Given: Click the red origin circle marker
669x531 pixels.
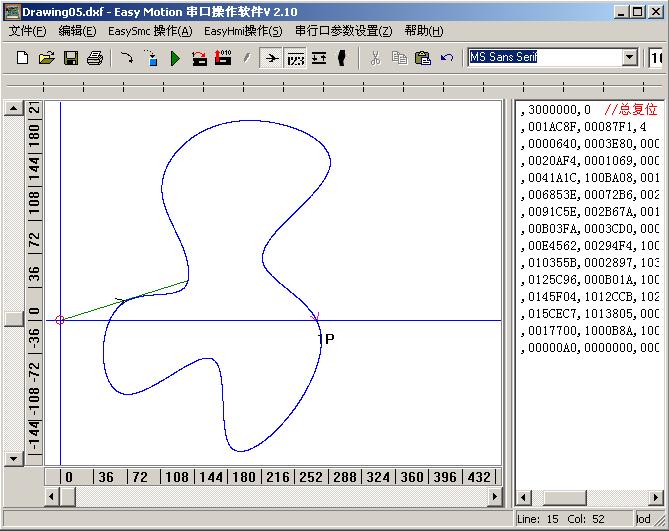Looking at the screenshot, I should tap(60, 320).
